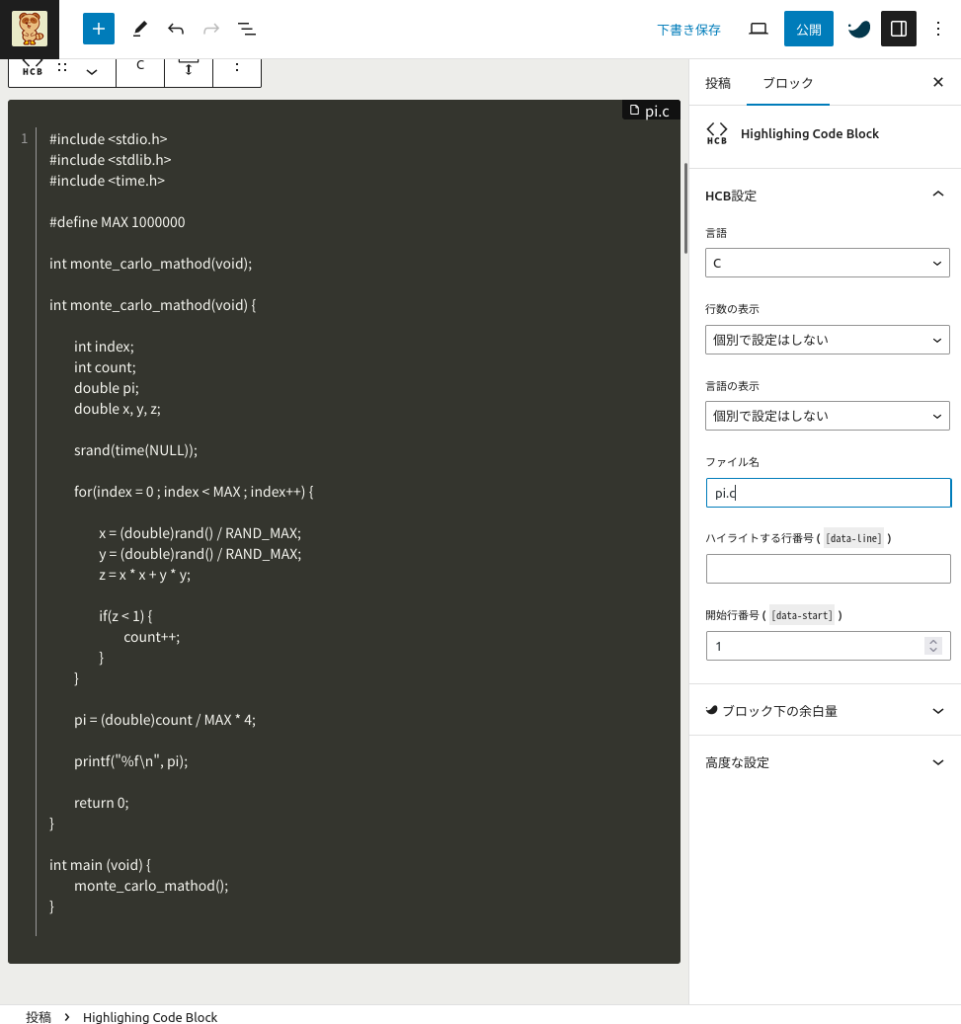Click the Preview laptop icon
The width and height of the screenshot is (961, 1024).
tap(758, 29)
